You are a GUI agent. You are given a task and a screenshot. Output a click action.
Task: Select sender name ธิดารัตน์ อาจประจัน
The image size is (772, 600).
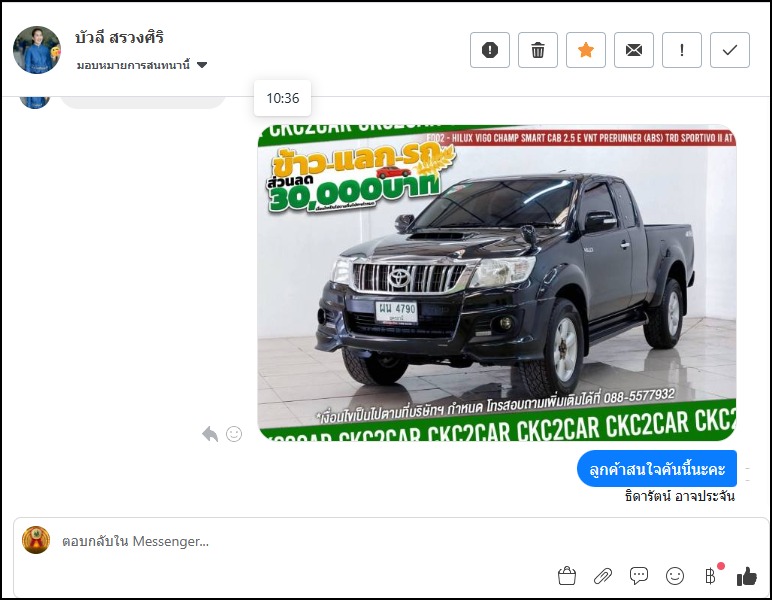[679, 496]
